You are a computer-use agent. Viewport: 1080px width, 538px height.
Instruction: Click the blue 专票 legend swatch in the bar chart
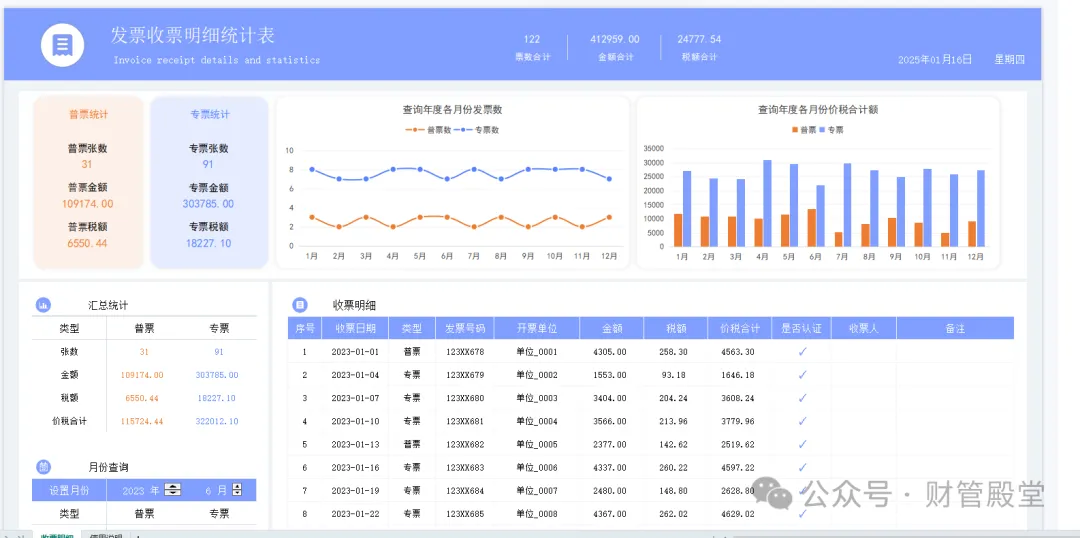[822, 130]
